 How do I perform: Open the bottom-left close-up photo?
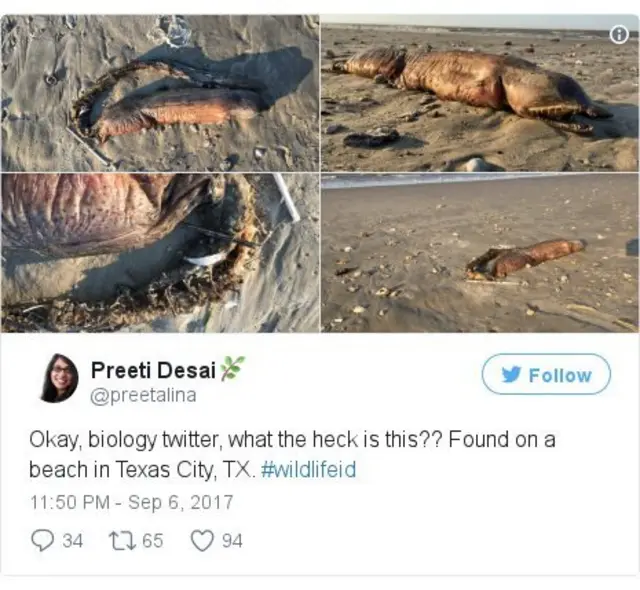click(160, 253)
